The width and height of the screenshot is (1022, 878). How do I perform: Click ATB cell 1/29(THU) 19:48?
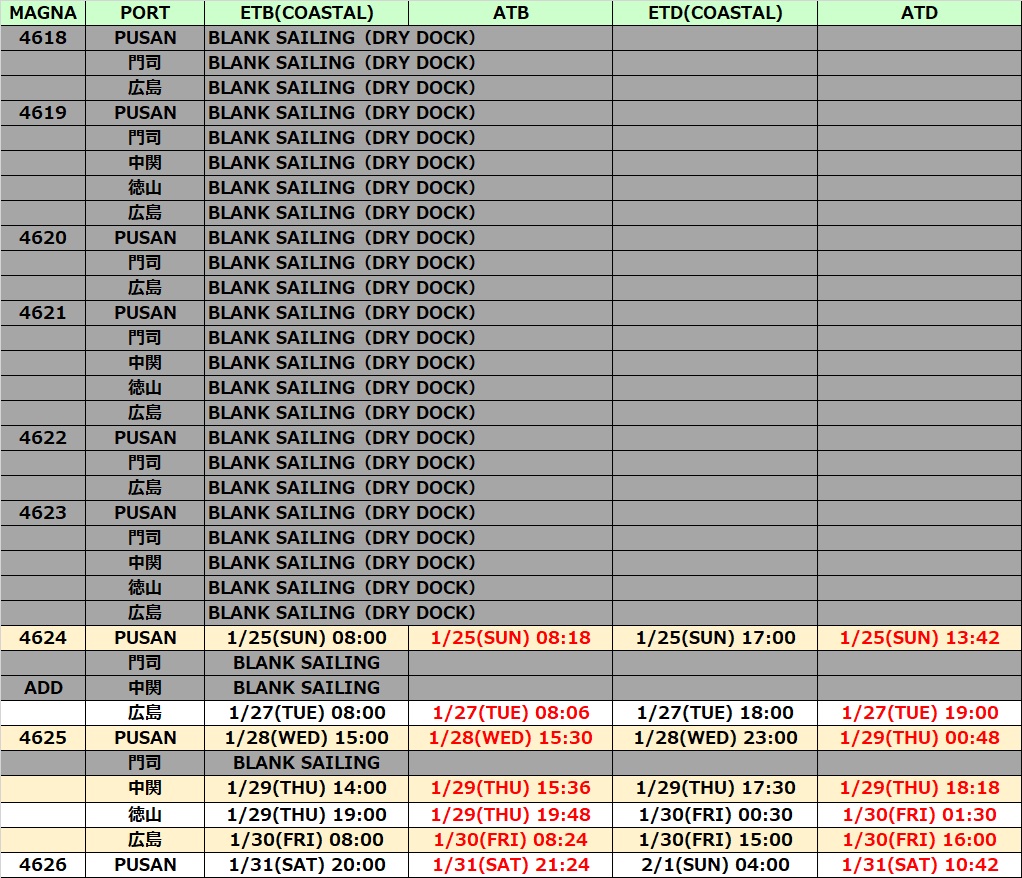pos(510,814)
